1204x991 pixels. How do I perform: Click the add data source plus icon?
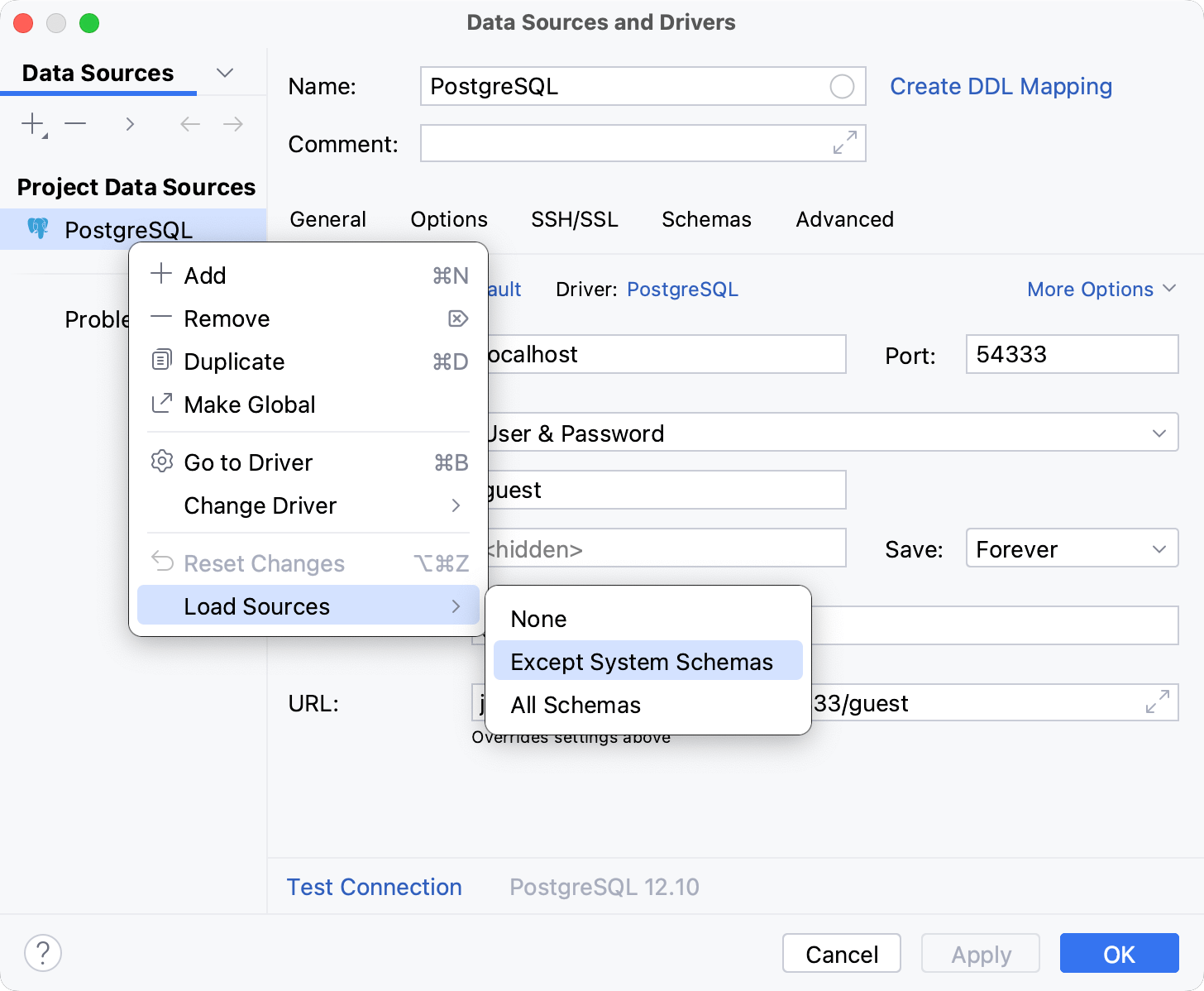[x=31, y=124]
